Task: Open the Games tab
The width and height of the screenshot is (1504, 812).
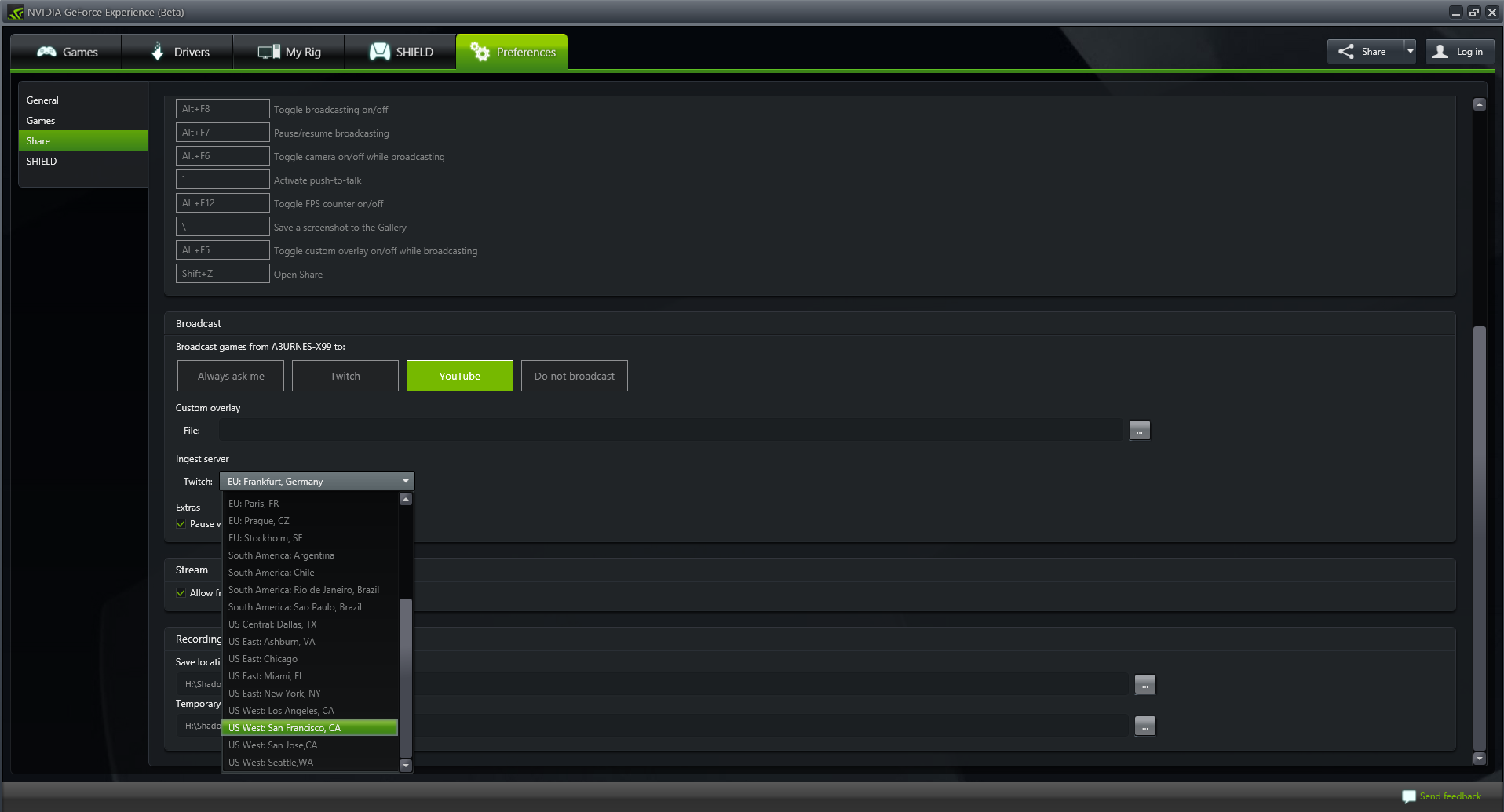Action: coord(67,52)
